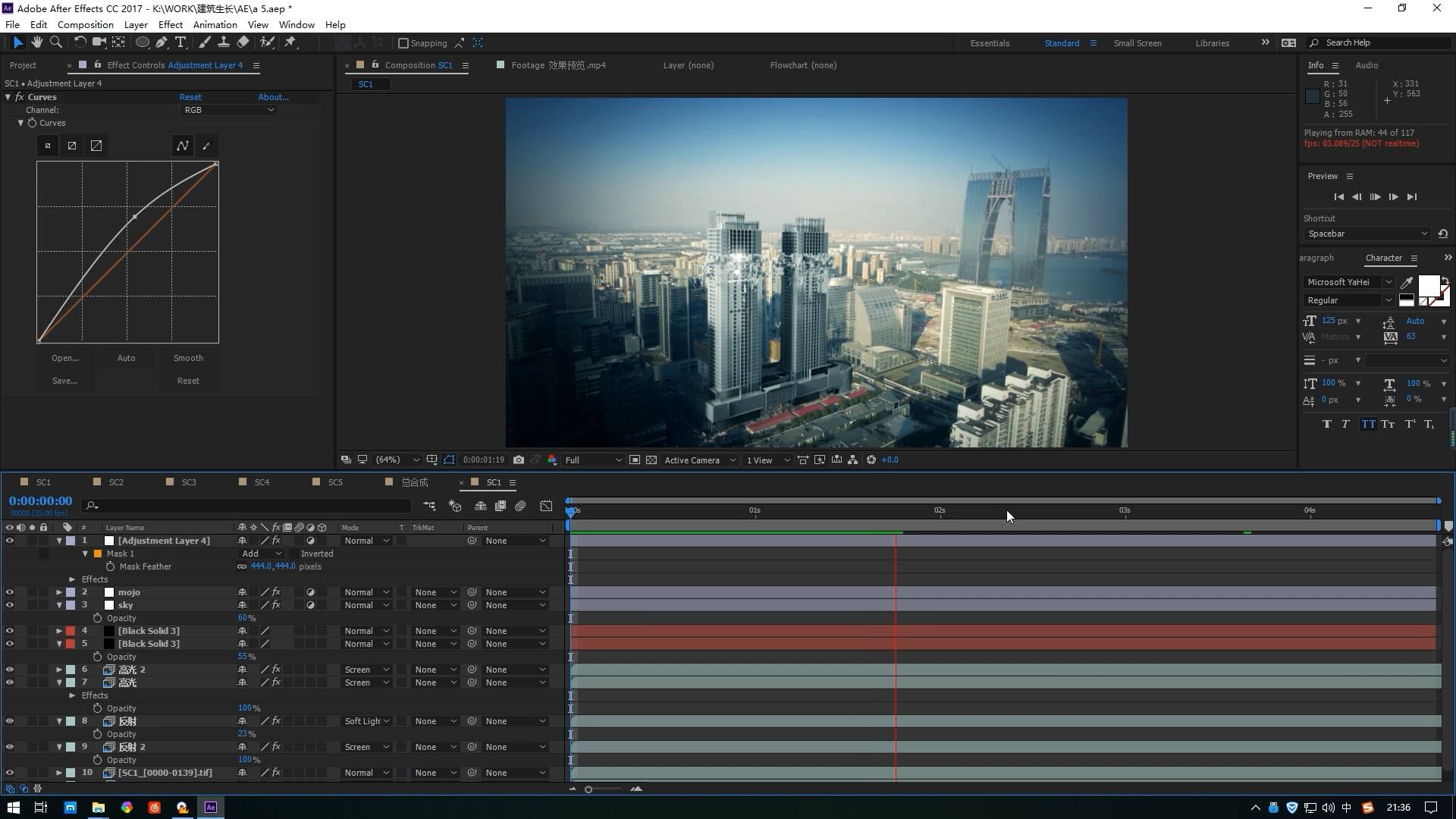Select the Pen tool
The height and width of the screenshot is (819, 1456).
(x=162, y=42)
